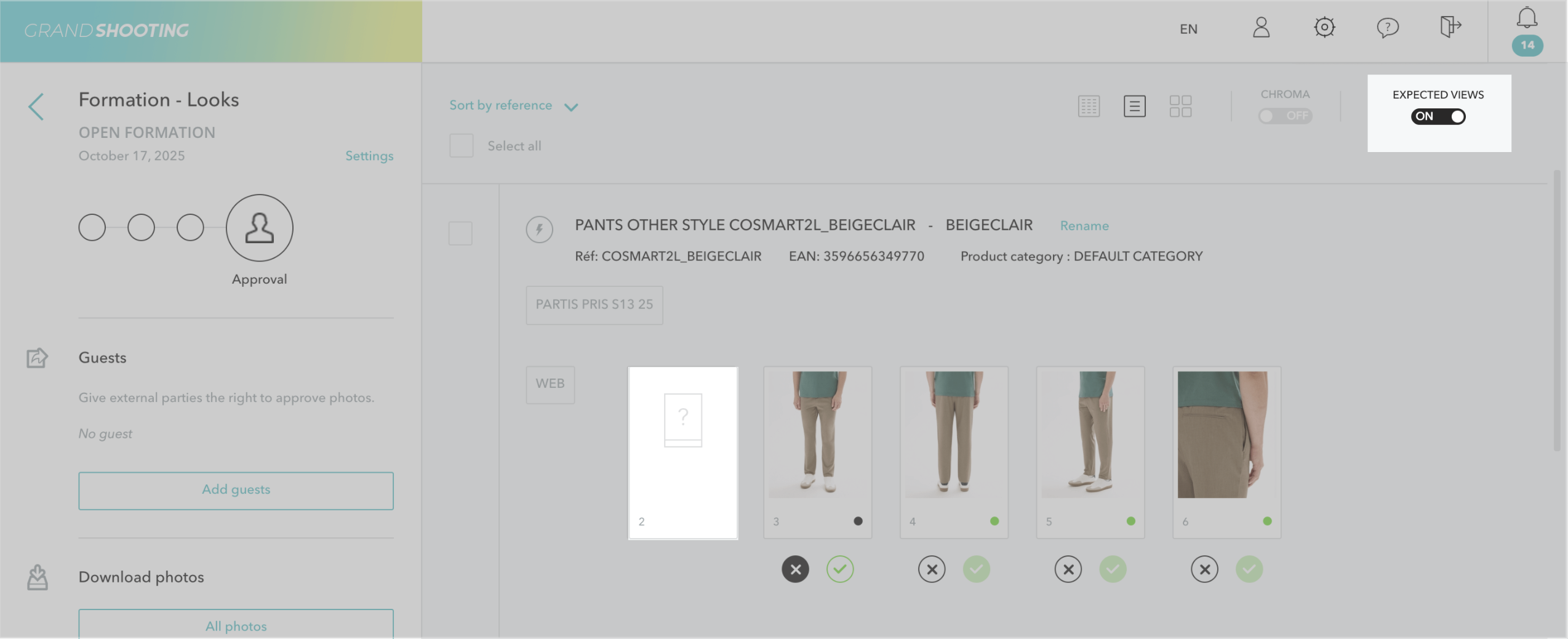Open pants photo thumbnail number 4
Screen dimensions: 1568x639
(954, 452)
